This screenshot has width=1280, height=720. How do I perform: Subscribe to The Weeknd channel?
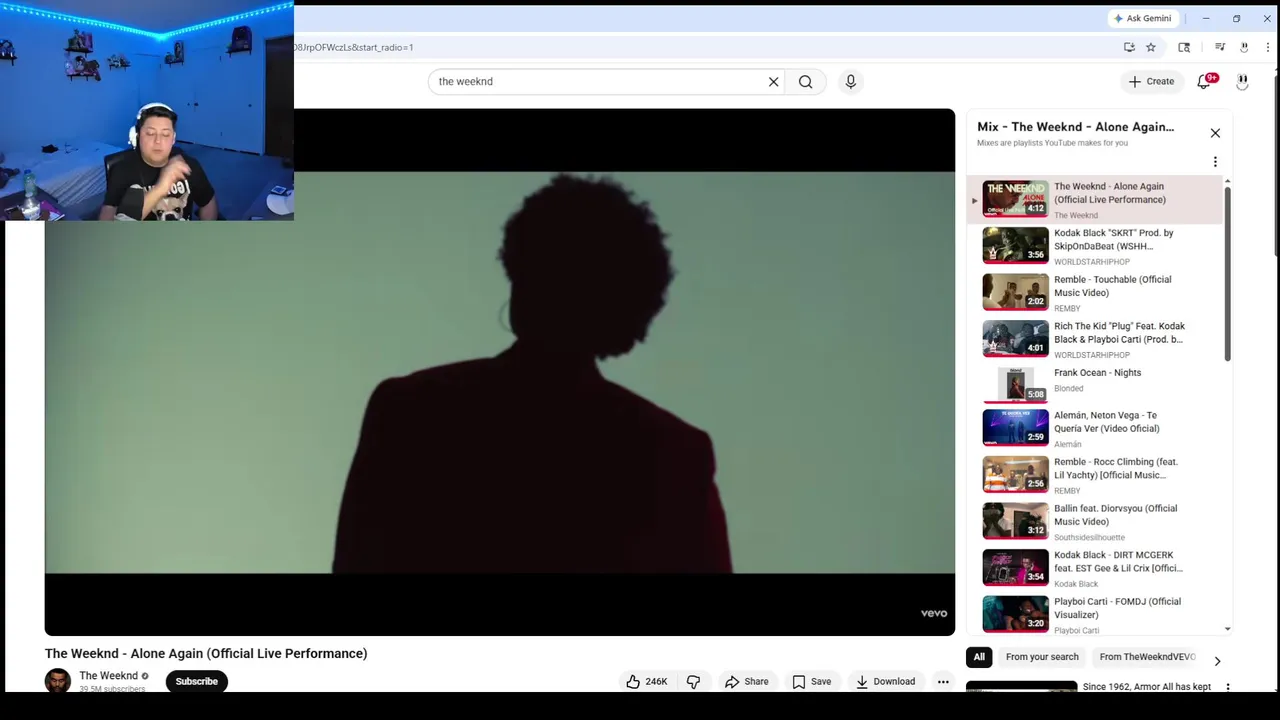pos(196,681)
